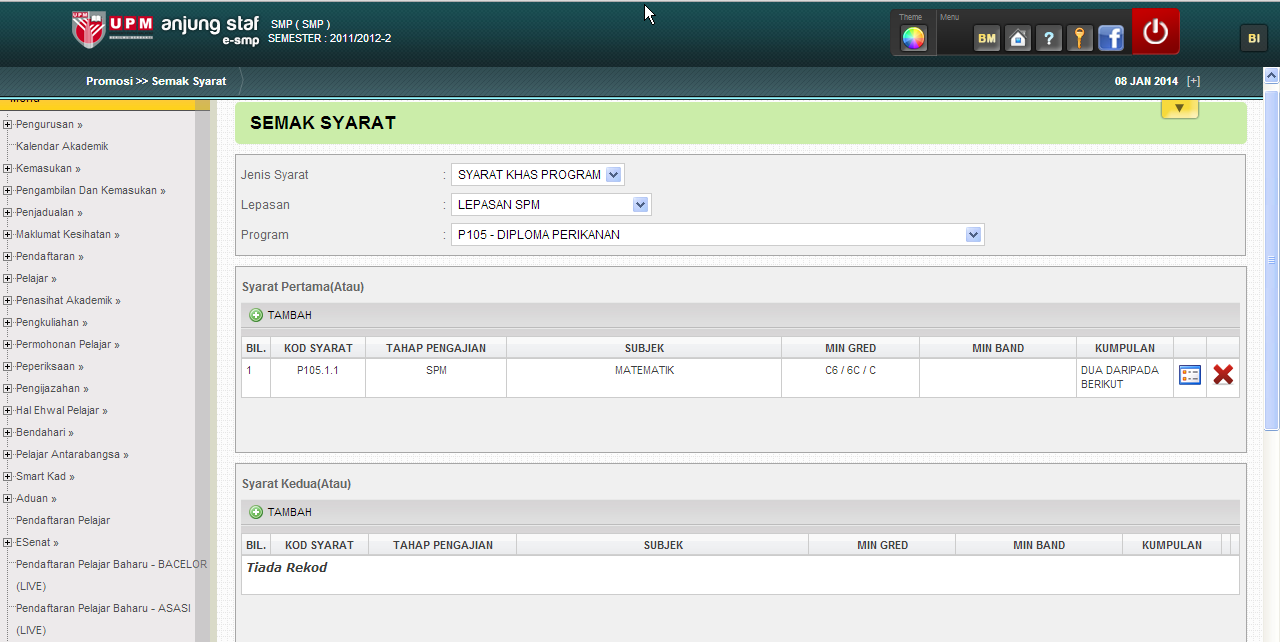Expand Pengurusan menu item

point(49,125)
